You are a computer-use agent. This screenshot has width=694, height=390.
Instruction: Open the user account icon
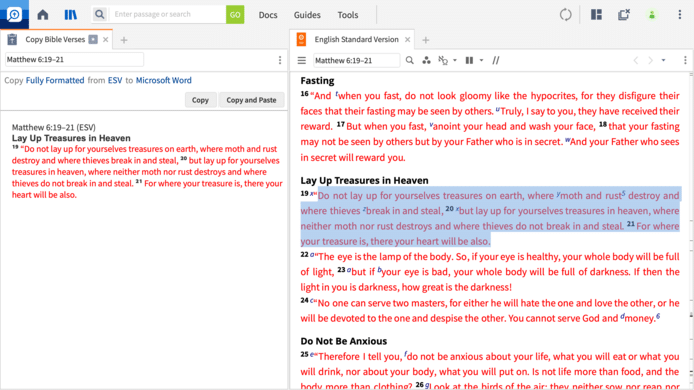(652, 15)
